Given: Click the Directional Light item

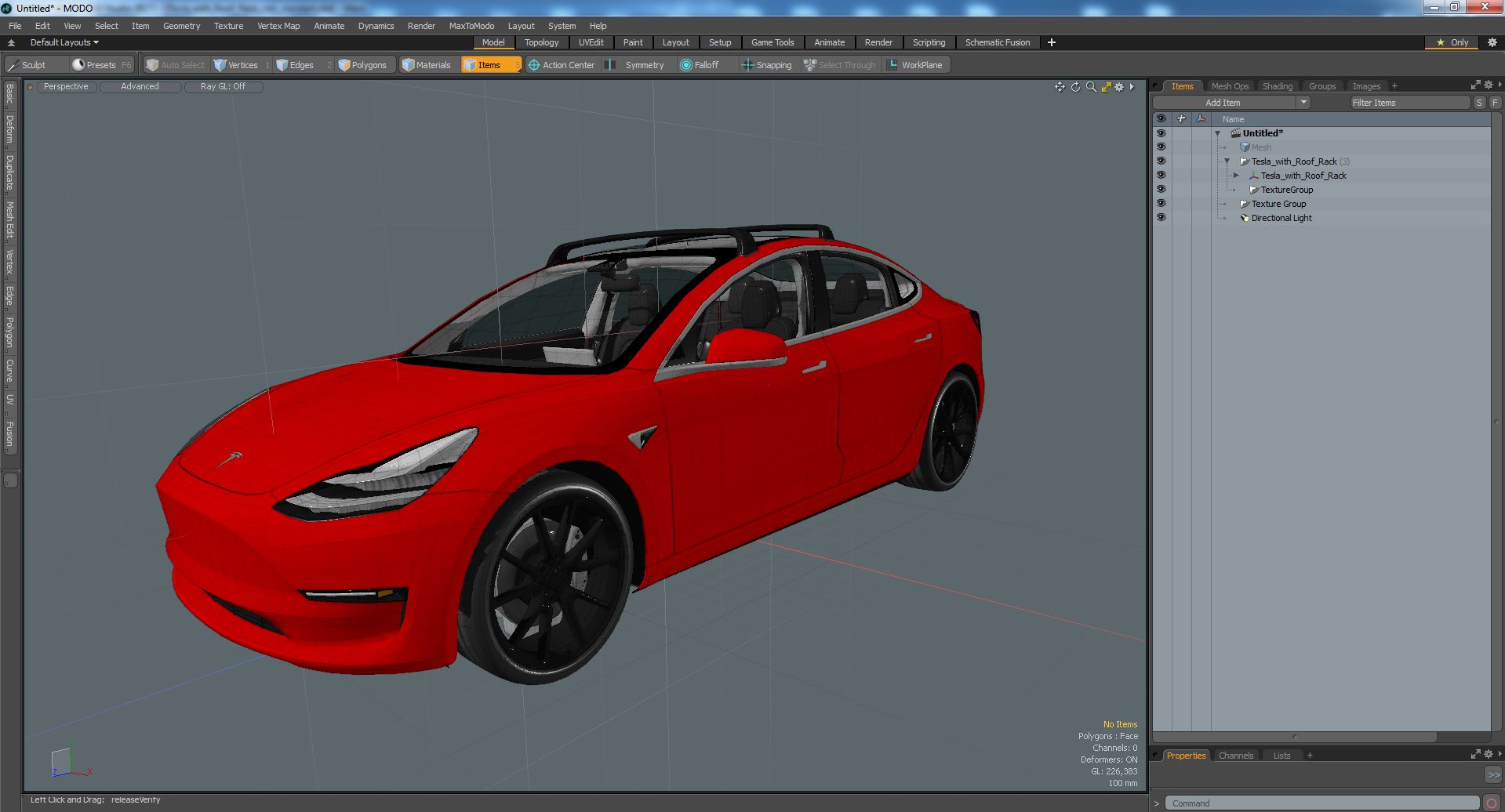Looking at the screenshot, I should pyautogui.click(x=1281, y=218).
